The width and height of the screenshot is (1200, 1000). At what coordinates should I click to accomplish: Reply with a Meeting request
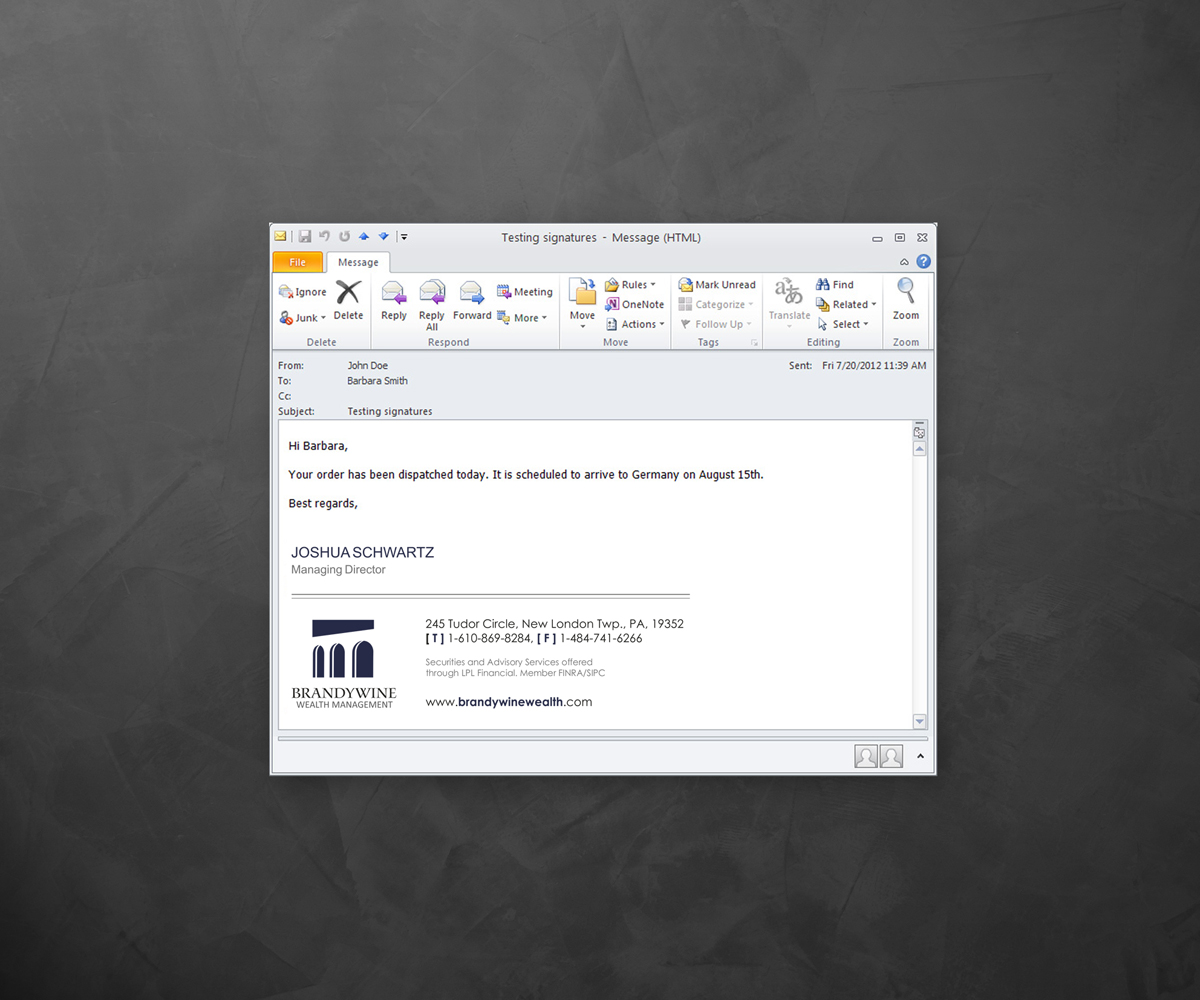(525, 292)
